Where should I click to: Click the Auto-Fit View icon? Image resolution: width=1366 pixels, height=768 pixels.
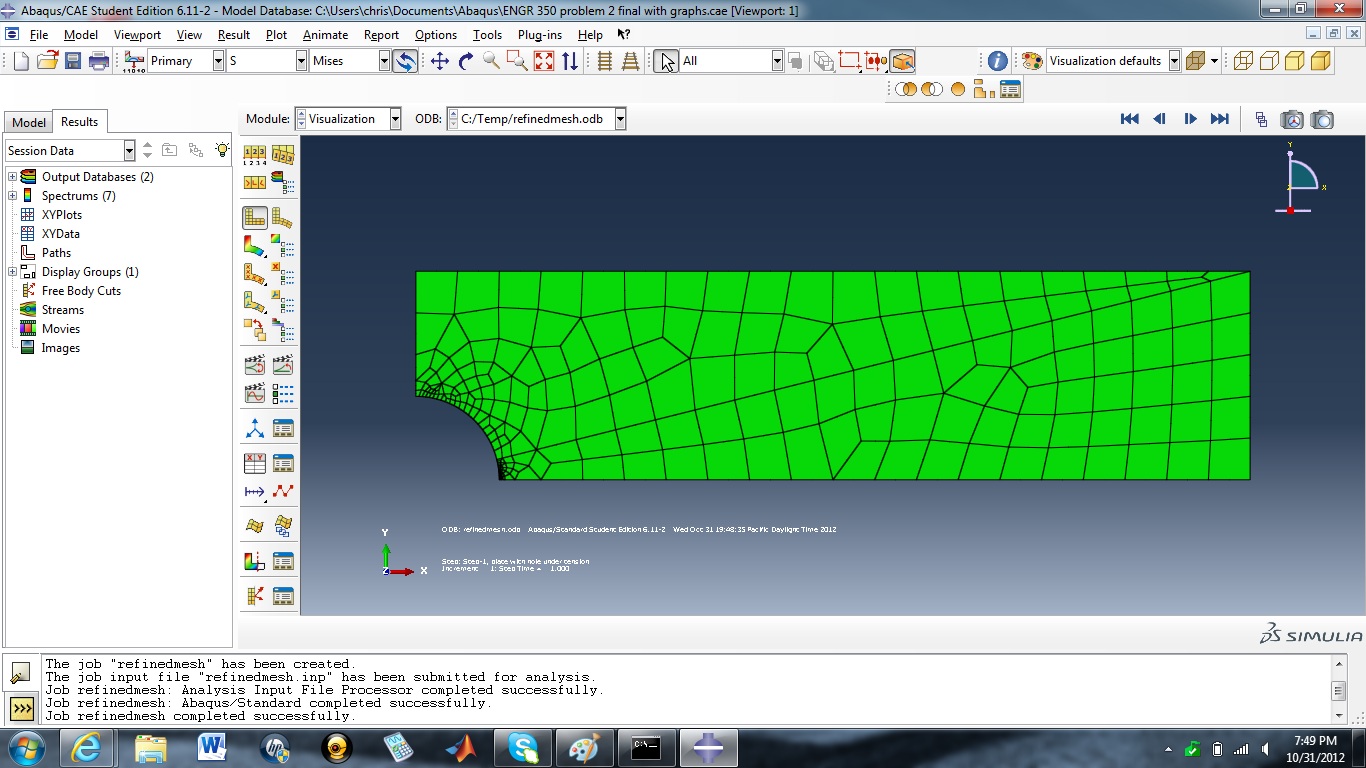(x=543, y=61)
